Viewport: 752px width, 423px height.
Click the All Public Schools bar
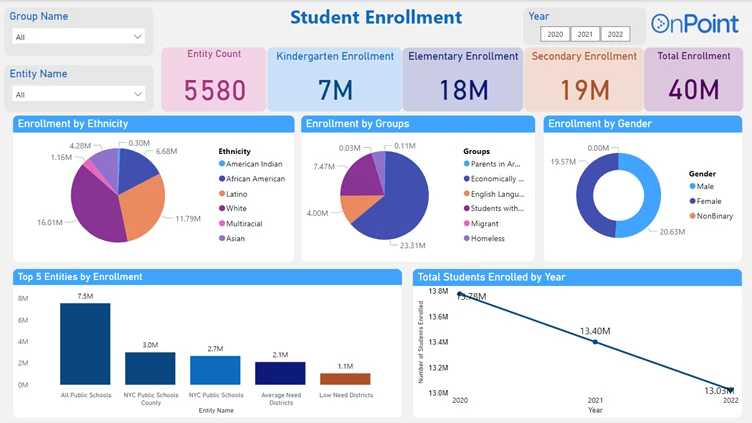coord(85,343)
